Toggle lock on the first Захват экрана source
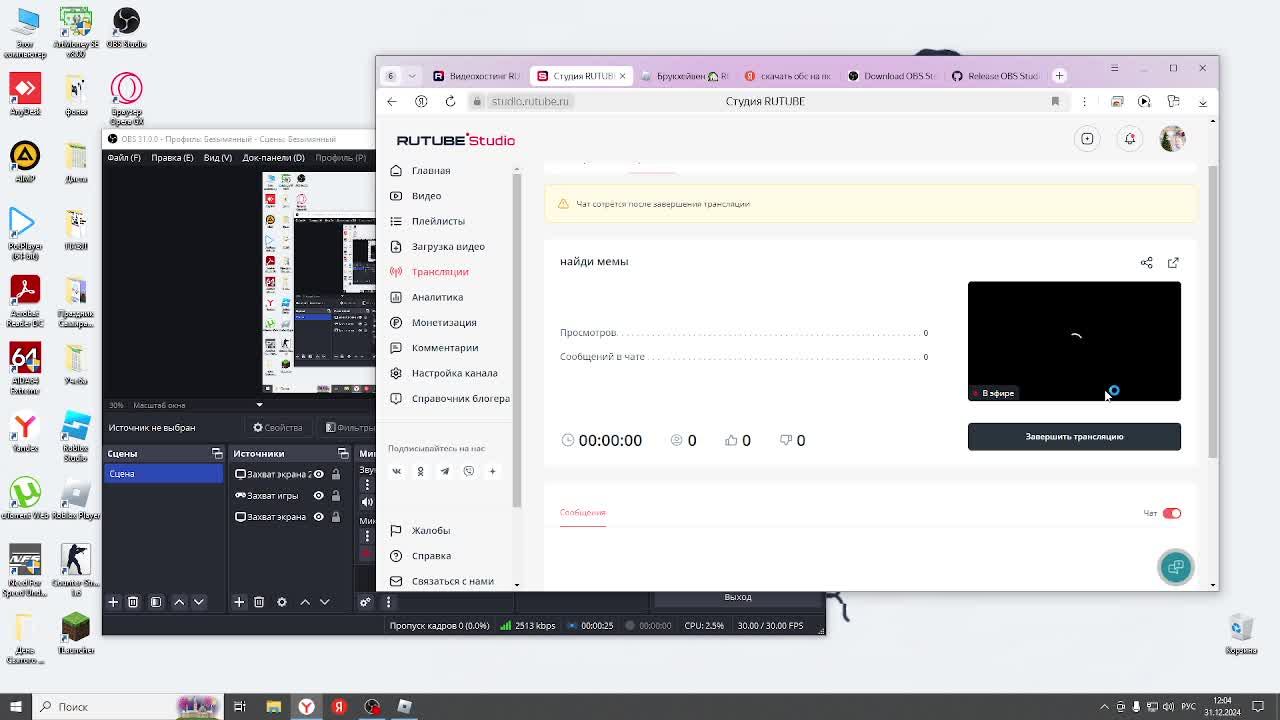This screenshot has height=720, width=1280. click(x=336, y=474)
